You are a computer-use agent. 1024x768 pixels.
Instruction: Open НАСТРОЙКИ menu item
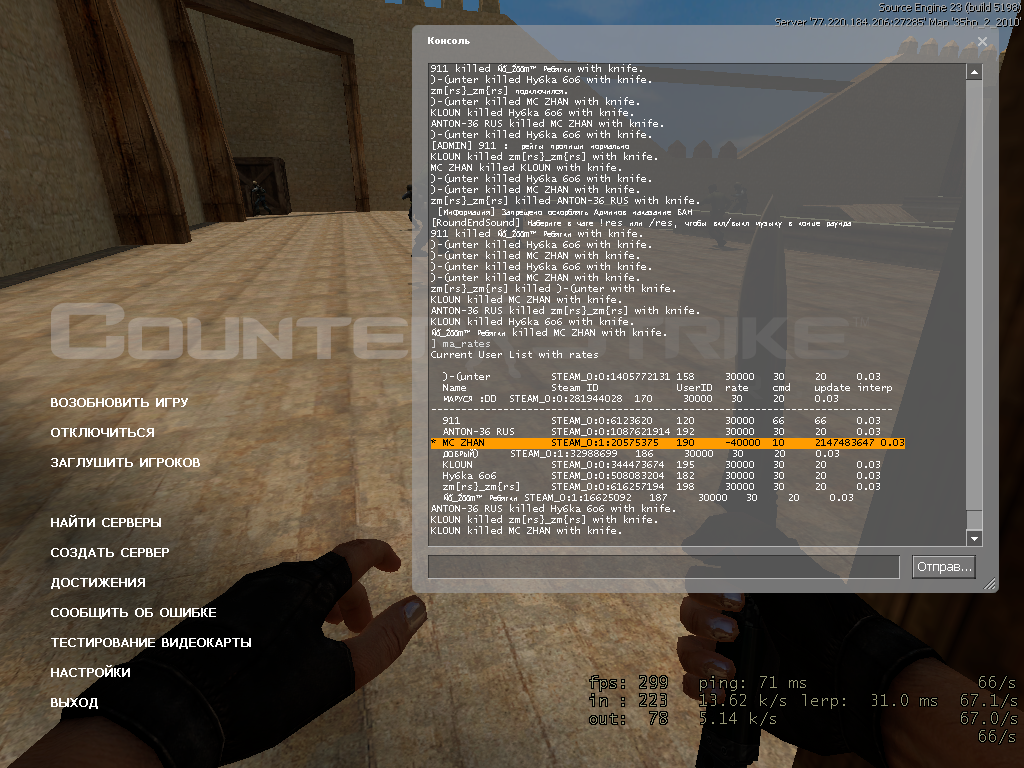[90, 673]
